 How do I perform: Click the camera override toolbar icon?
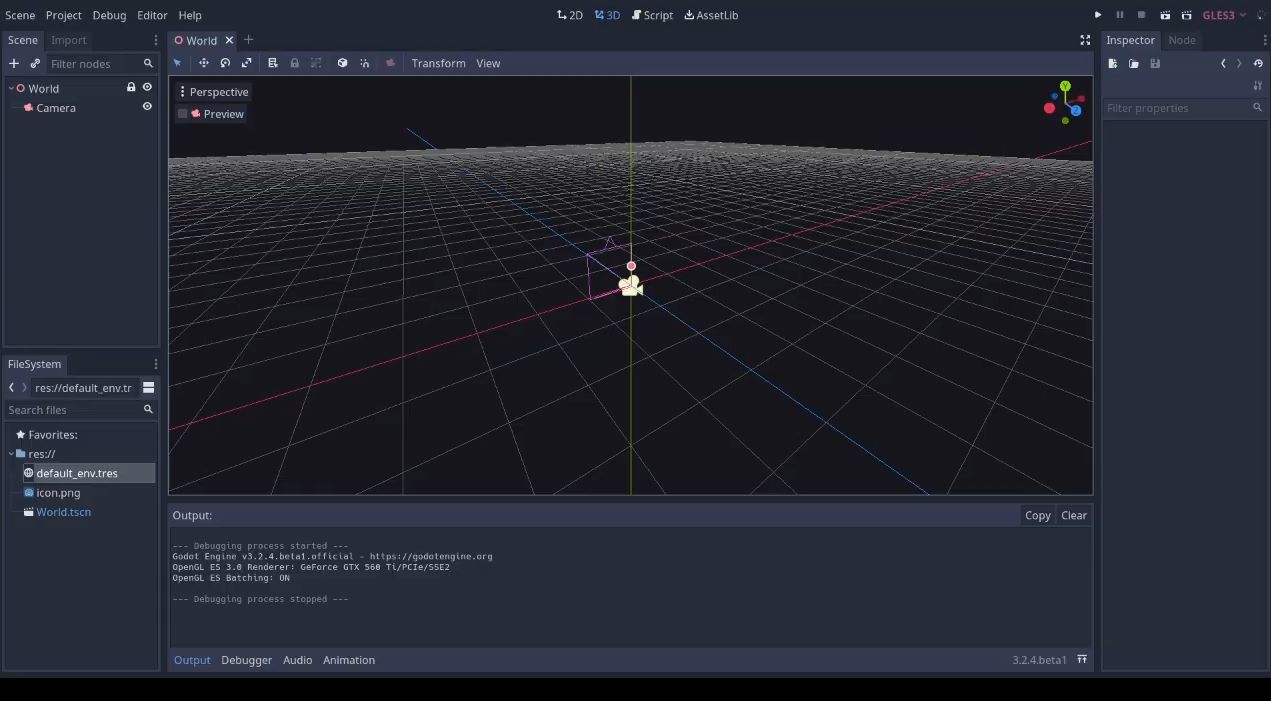(391, 63)
